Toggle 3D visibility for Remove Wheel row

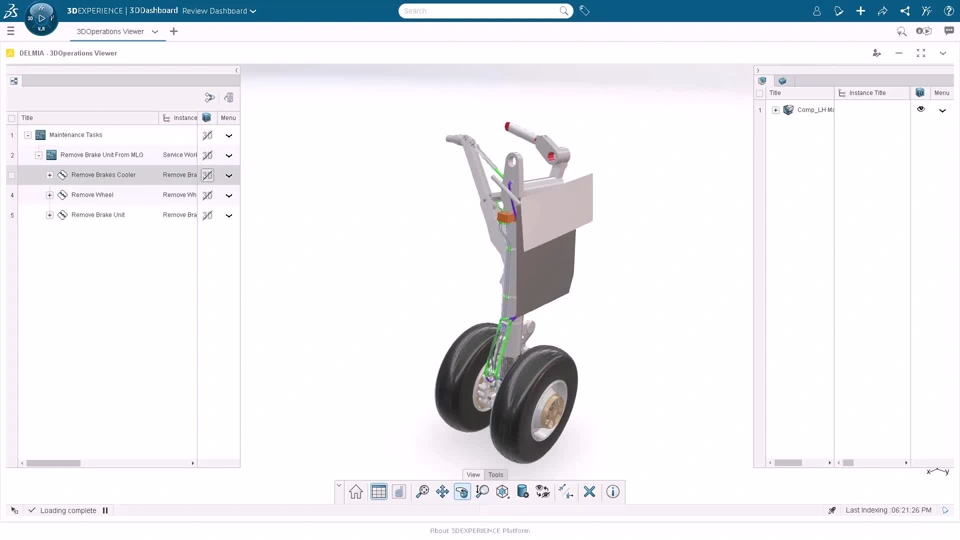(x=208, y=195)
